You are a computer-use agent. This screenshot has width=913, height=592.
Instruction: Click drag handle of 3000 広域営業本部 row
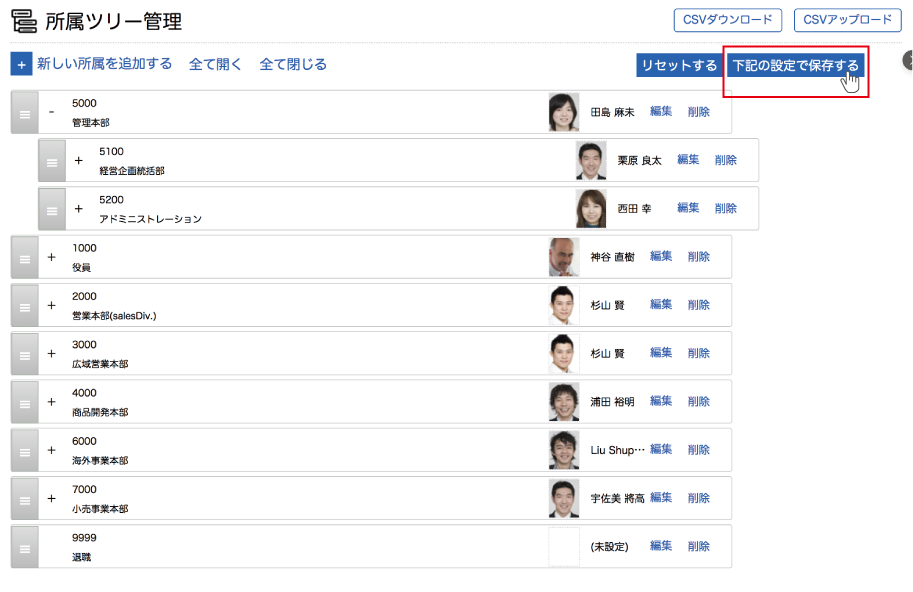[24, 354]
